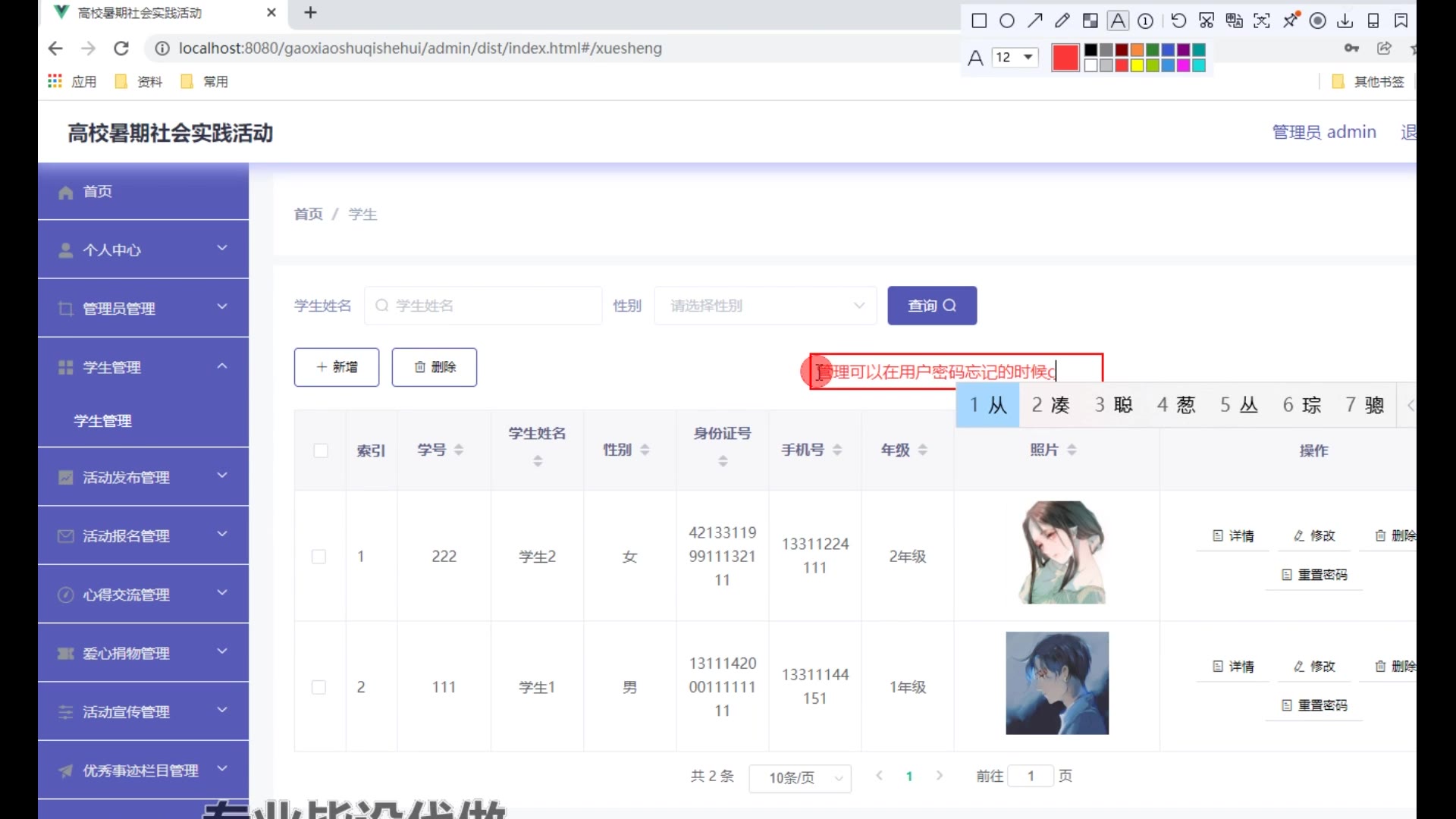Click the 查询 search button
The width and height of the screenshot is (1456, 819).
pos(932,306)
